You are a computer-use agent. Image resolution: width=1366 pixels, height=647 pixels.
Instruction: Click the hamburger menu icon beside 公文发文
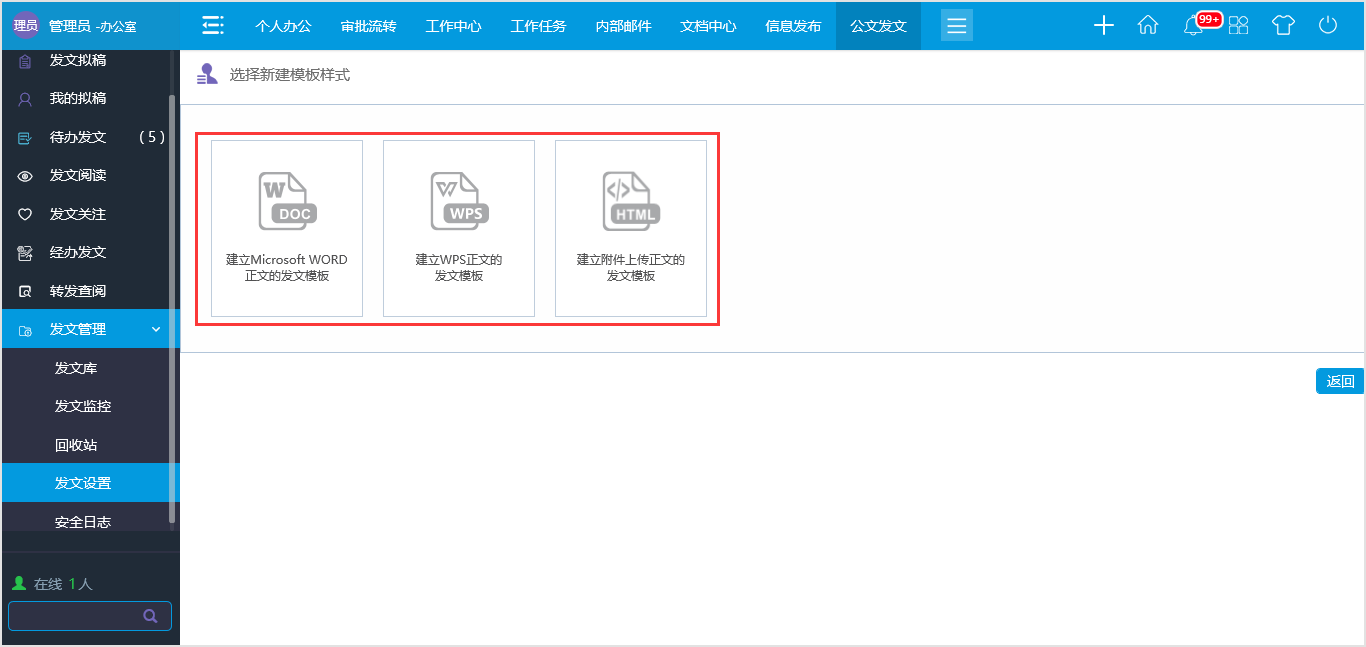pos(956,24)
